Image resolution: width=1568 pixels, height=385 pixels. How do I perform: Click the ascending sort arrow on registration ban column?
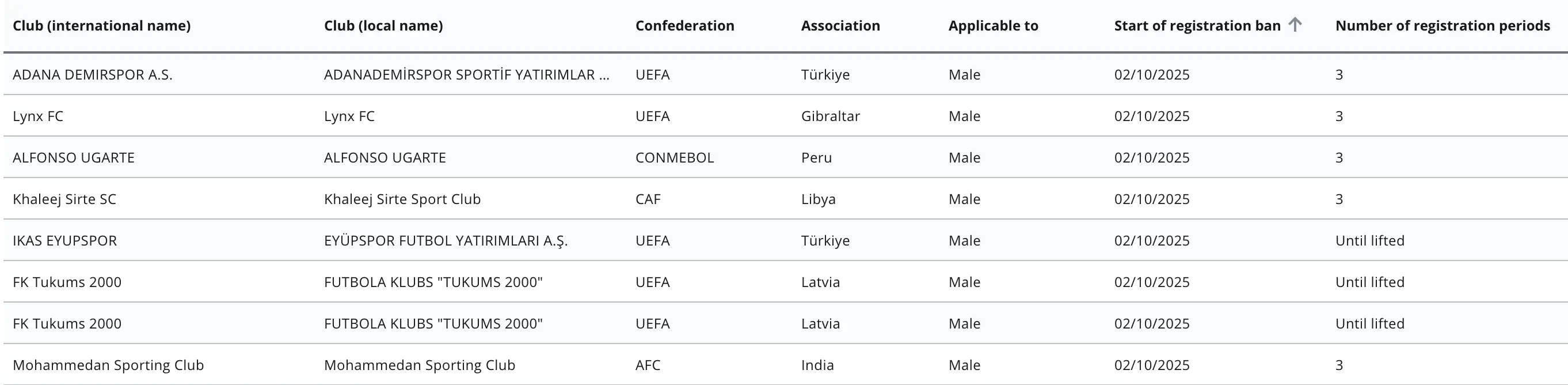(x=1295, y=25)
